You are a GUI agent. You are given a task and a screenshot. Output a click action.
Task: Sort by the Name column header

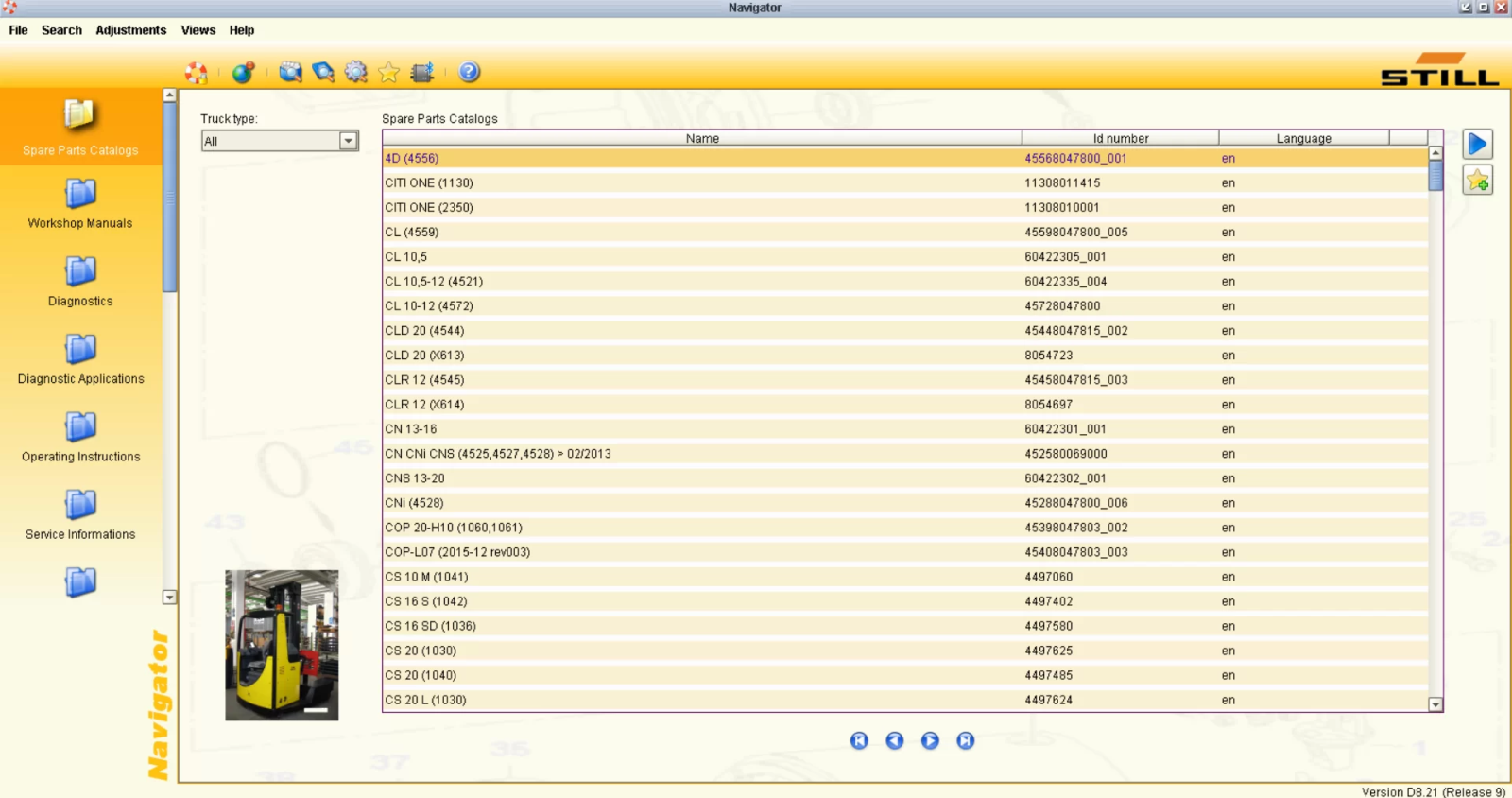pyautogui.click(x=702, y=138)
